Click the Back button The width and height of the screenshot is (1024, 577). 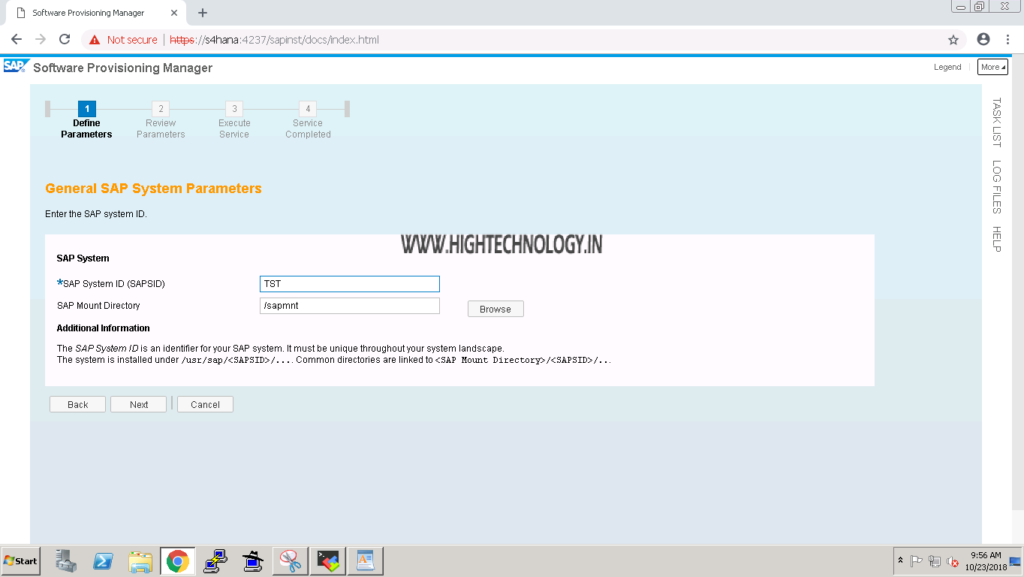coord(77,405)
